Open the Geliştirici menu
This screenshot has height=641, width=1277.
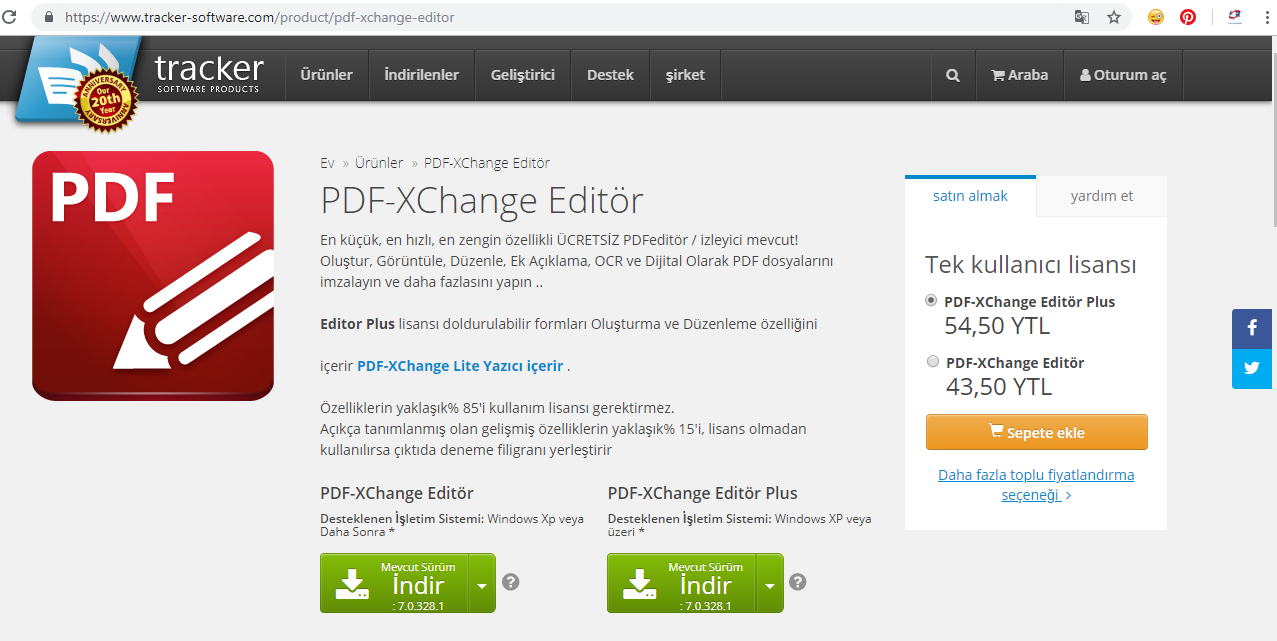[x=523, y=75]
